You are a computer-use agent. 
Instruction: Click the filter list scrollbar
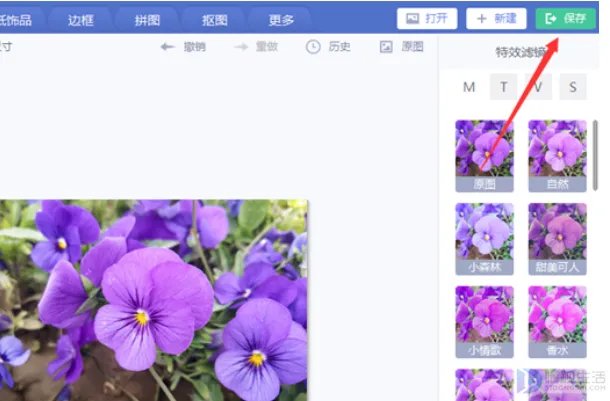[x=595, y=156]
